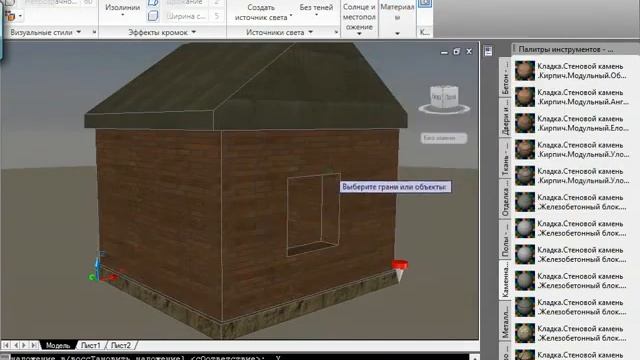This screenshot has height=360, width=640.
Task: Switch to the Отделка palette tab
Action: pyautogui.click(x=505, y=199)
